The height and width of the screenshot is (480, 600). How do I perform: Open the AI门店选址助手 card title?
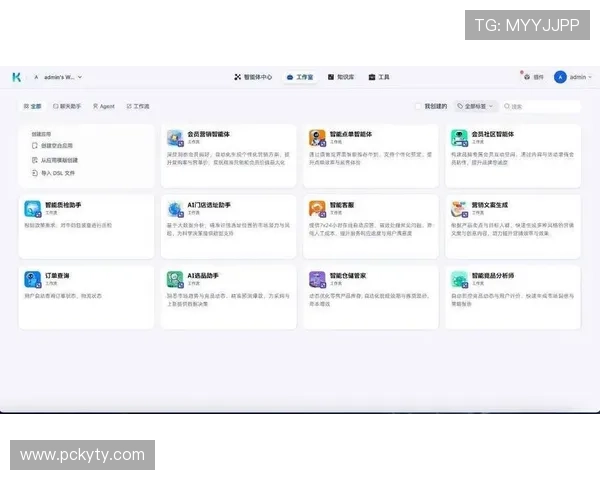pyautogui.click(x=209, y=205)
